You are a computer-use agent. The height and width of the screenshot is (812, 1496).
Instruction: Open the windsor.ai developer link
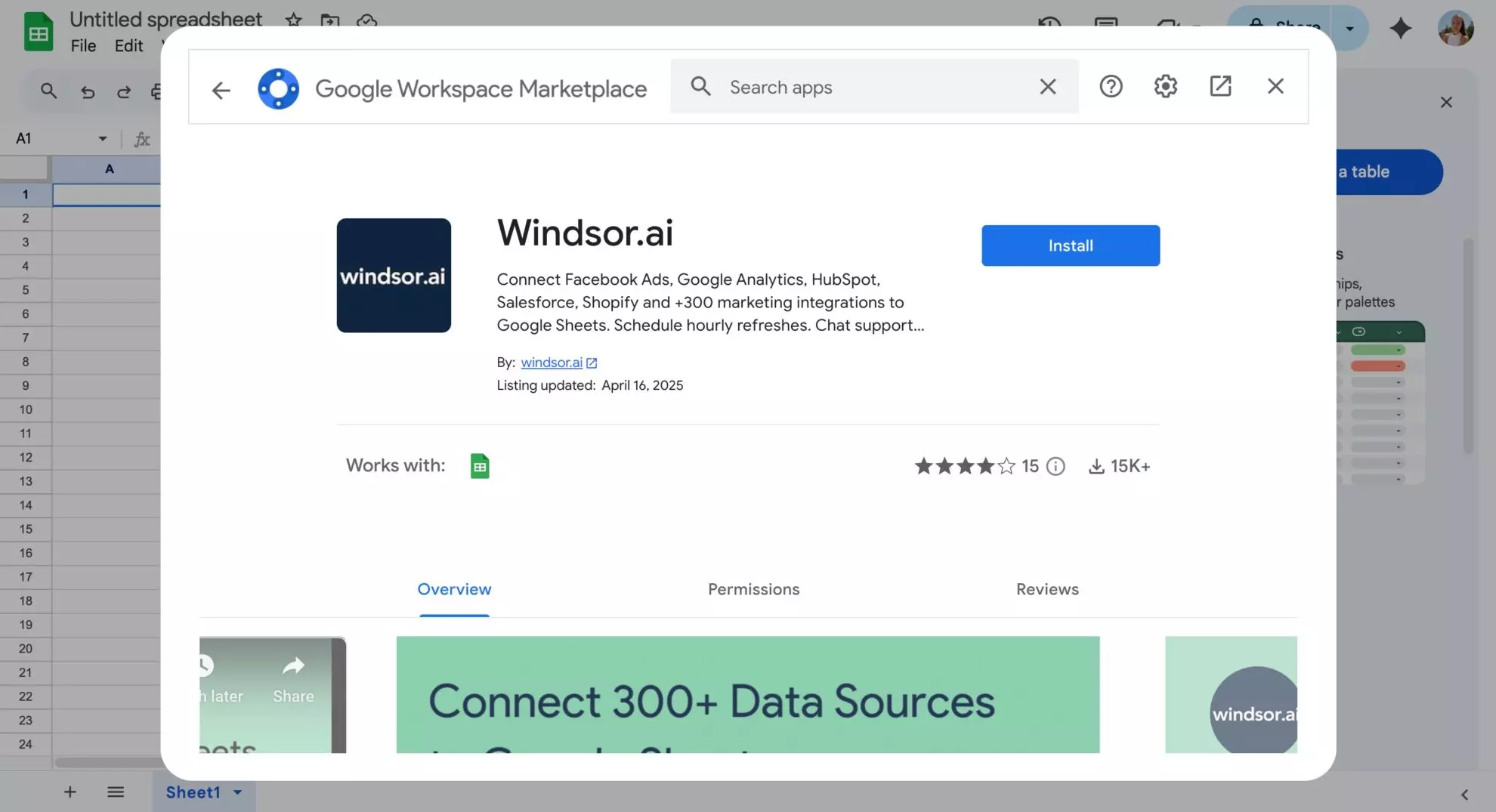(x=552, y=362)
